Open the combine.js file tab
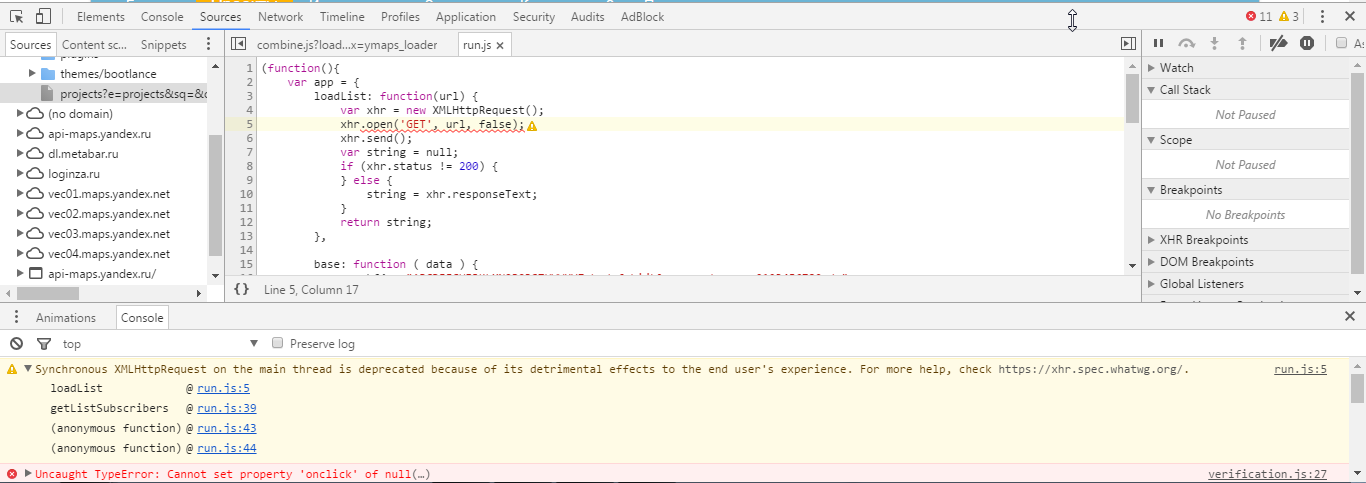The height and width of the screenshot is (483, 1366). click(347, 45)
